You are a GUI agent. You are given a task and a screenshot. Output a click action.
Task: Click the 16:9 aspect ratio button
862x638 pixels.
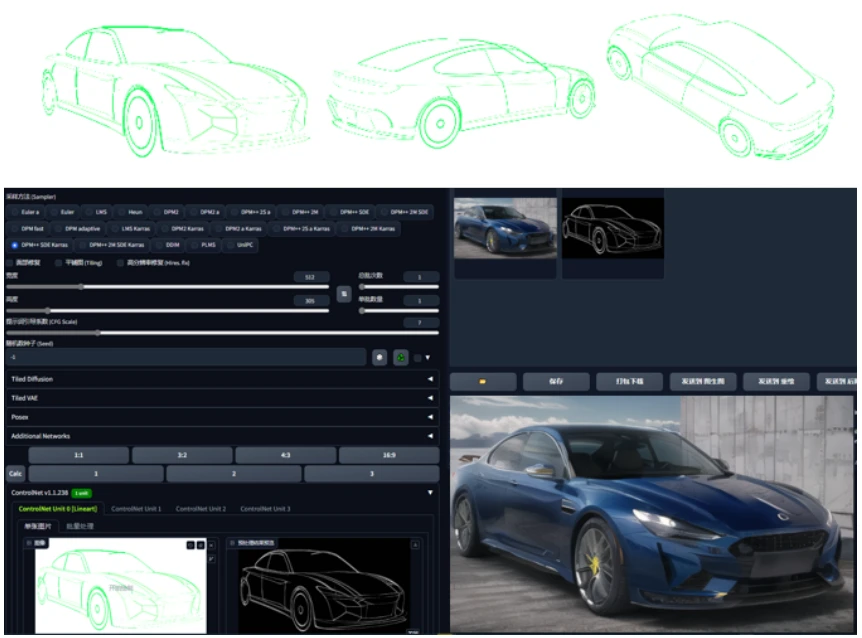coord(389,455)
